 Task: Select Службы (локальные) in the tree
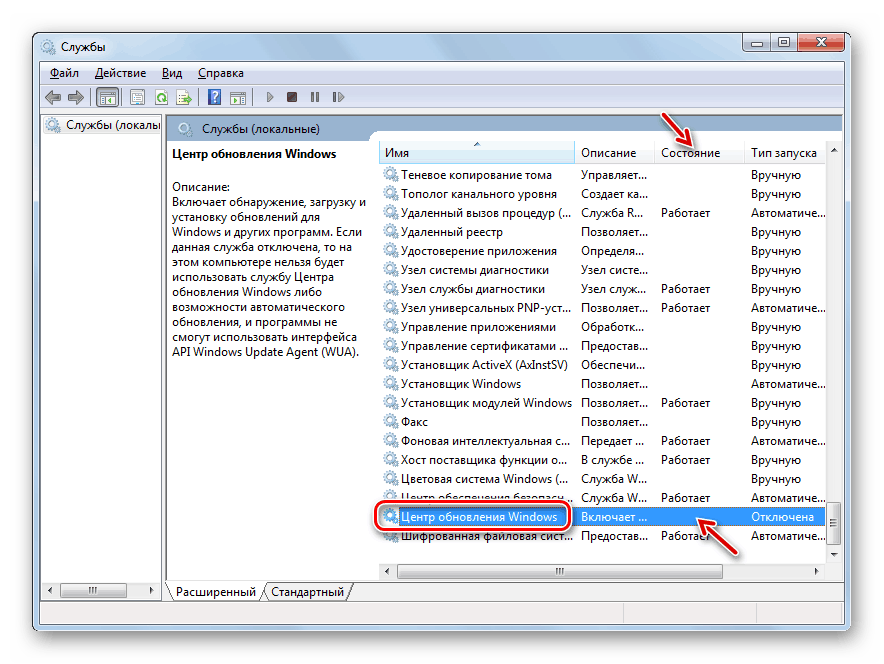104,125
